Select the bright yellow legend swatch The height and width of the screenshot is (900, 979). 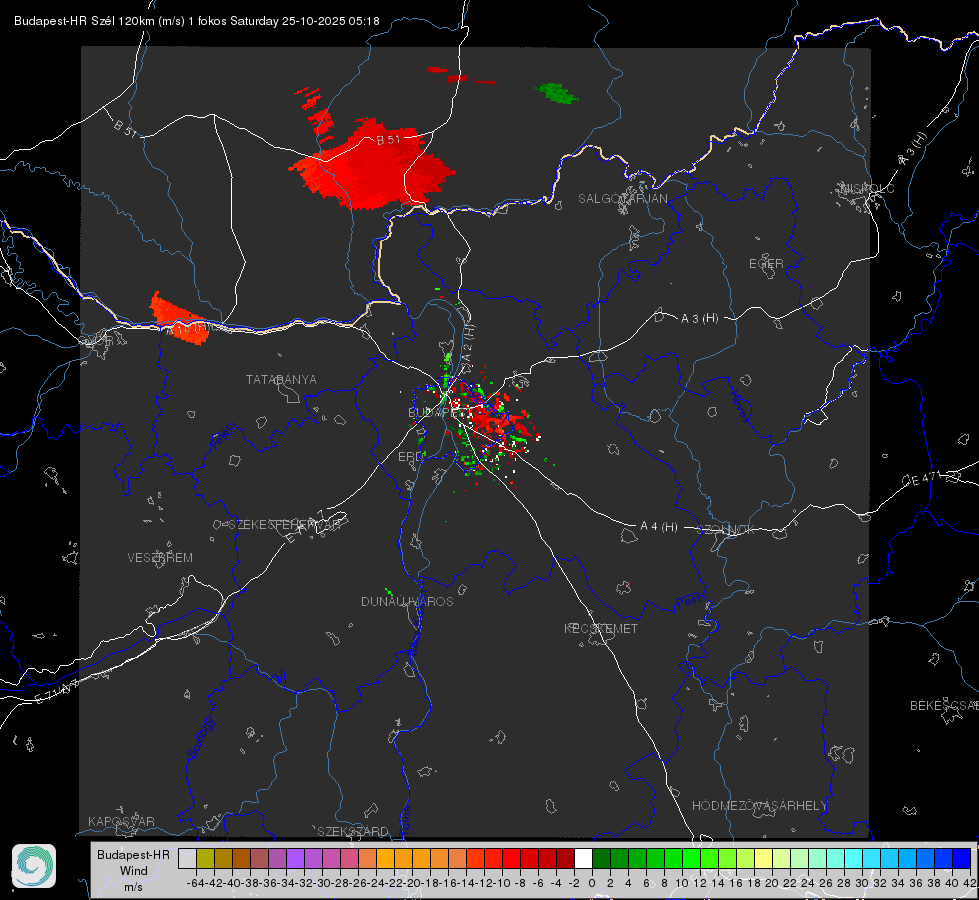(x=764, y=858)
